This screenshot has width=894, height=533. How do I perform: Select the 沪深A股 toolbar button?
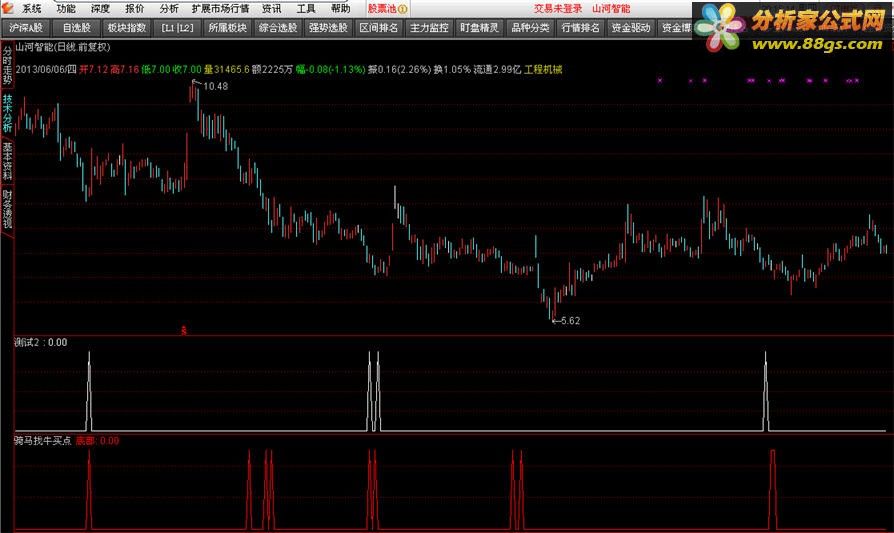click(26, 27)
